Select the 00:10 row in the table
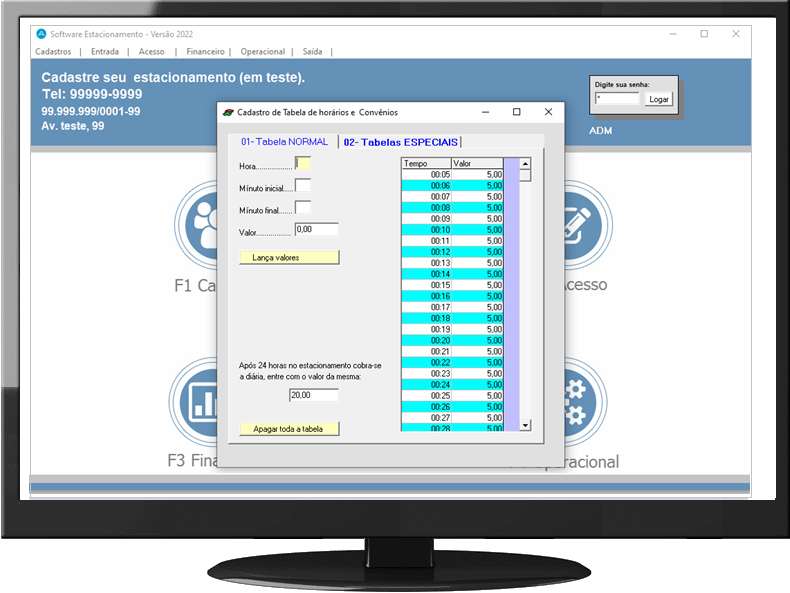Screen dimensions: 790x593 (x=452, y=230)
